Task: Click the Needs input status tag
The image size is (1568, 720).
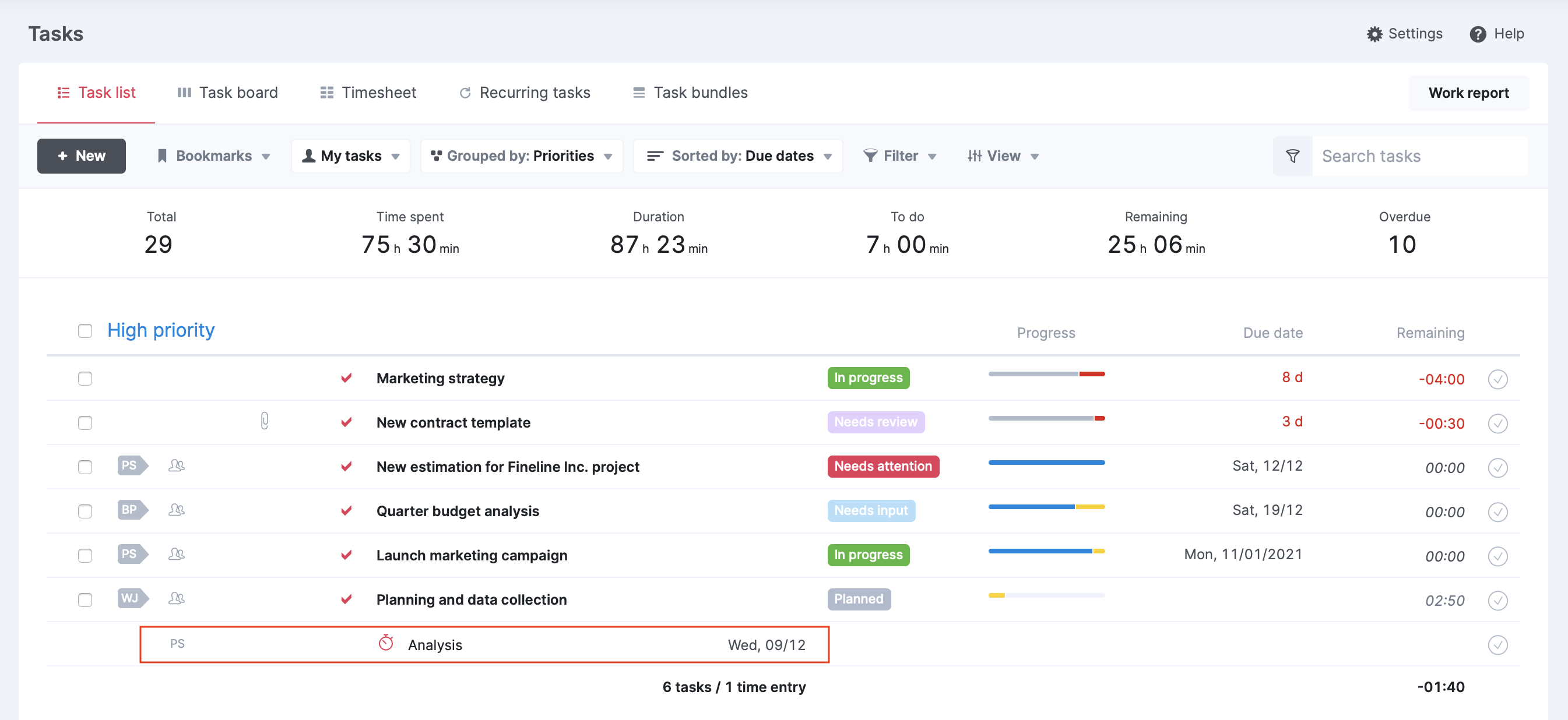Action: [x=871, y=511]
